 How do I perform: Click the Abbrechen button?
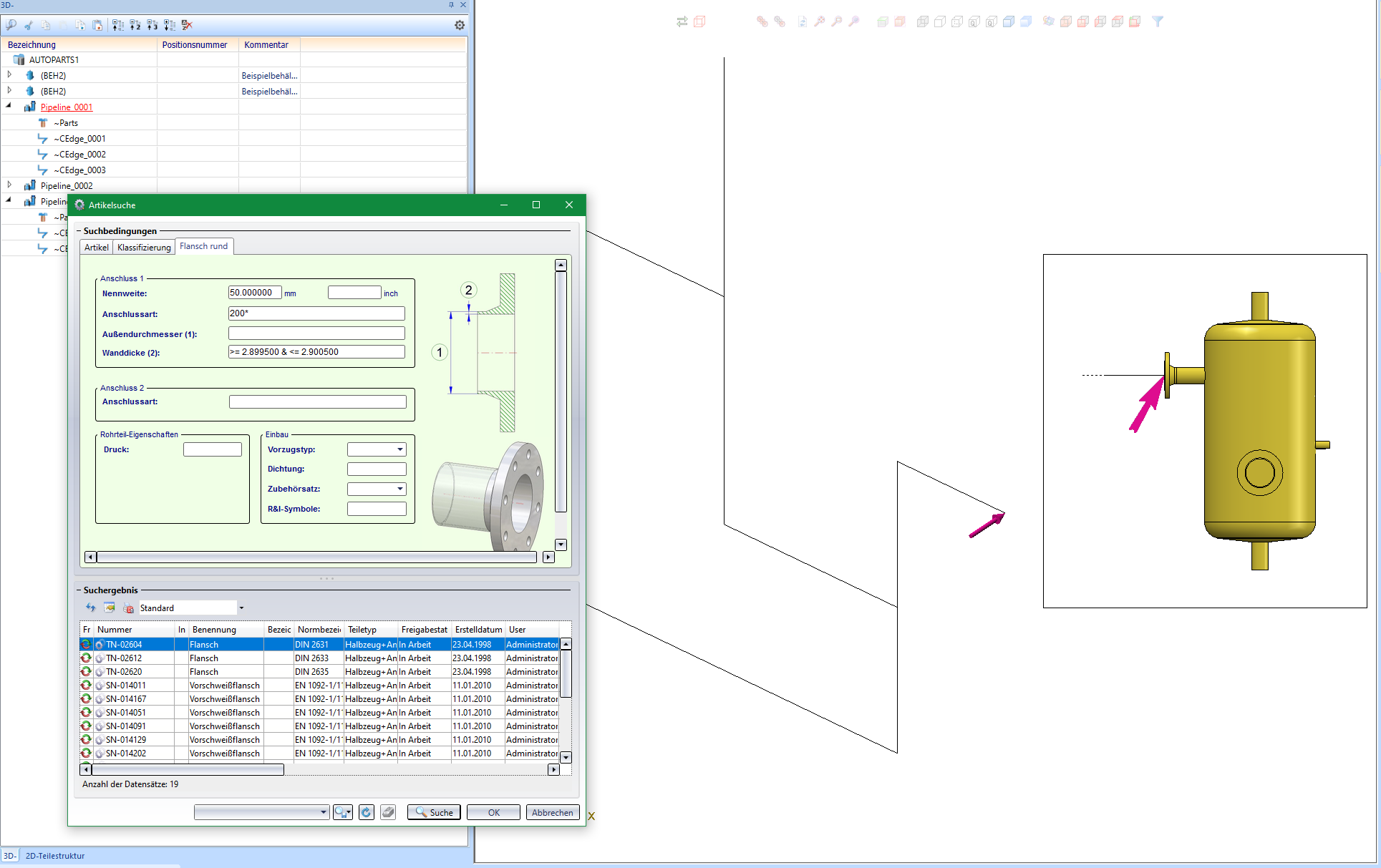(552, 812)
